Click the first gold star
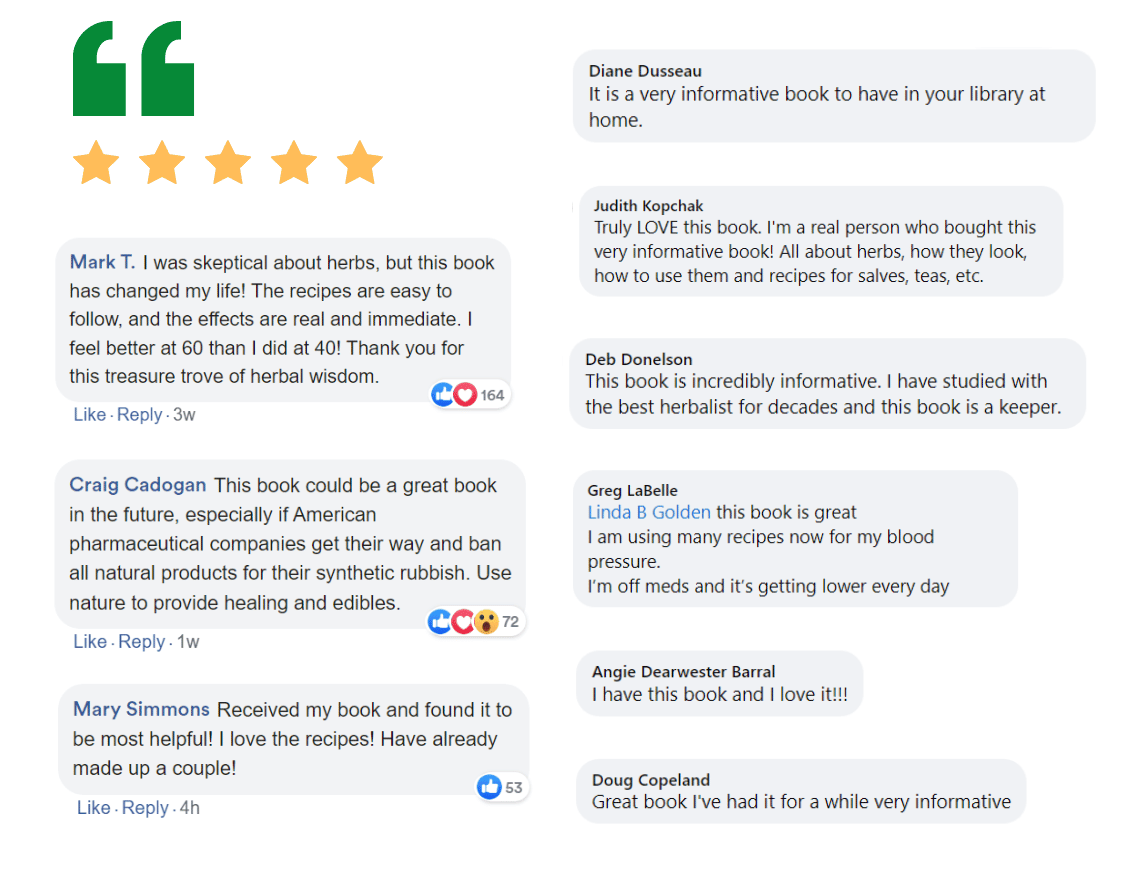Viewport: 1125px width, 875px height. tap(96, 163)
